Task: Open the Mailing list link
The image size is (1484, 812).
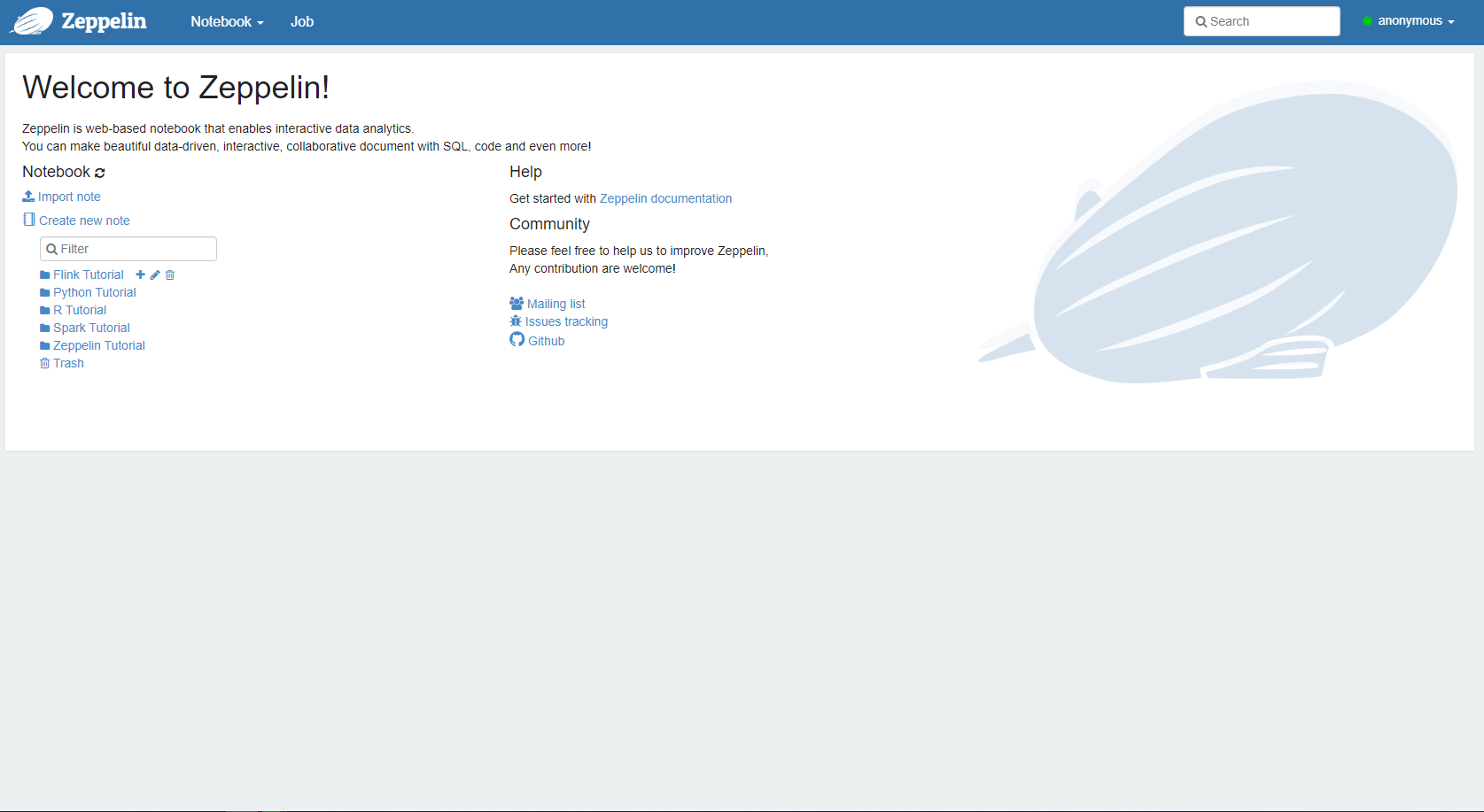Action: [556, 304]
